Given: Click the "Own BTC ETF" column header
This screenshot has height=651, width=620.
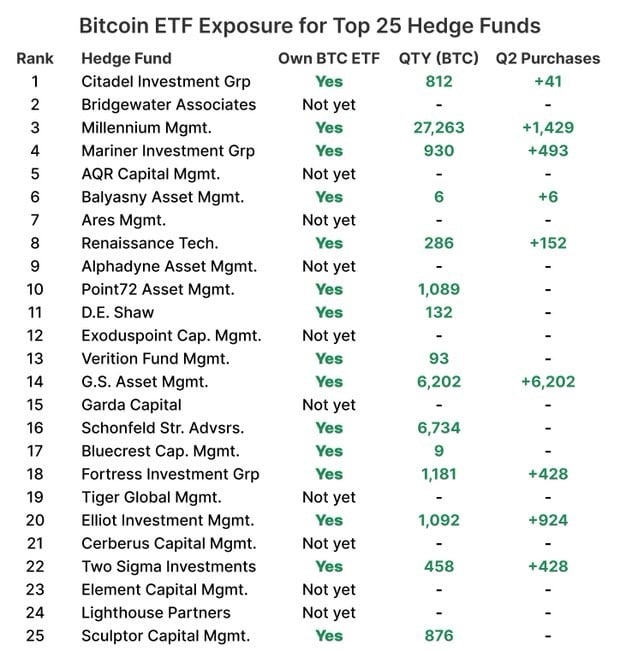Looking at the screenshot, I should click(x=329, y=58).
